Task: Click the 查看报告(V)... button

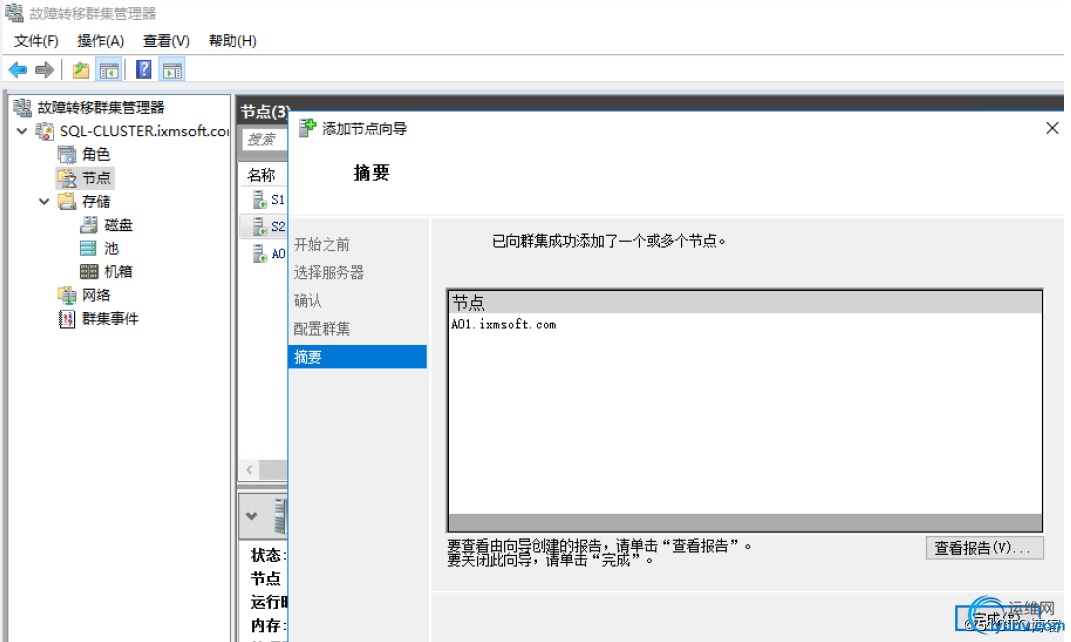Action: tap(984, 548)
